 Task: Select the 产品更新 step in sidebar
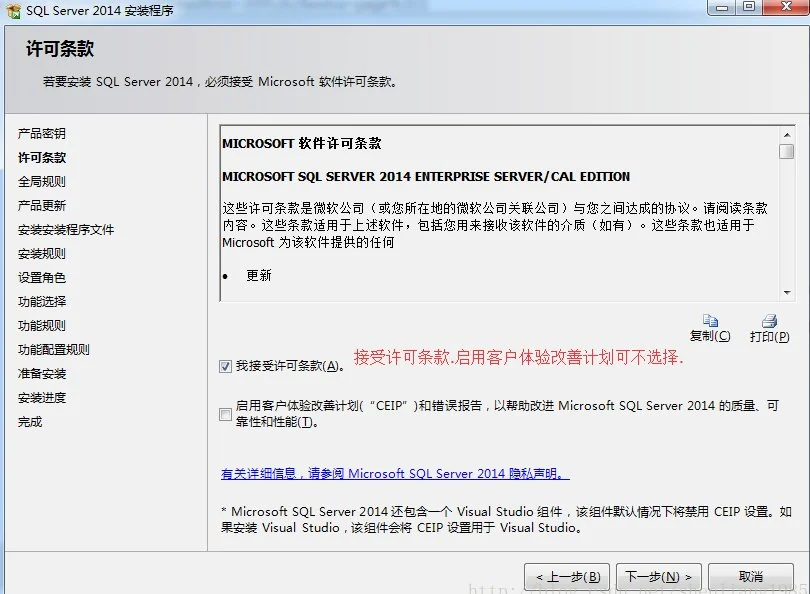[x=42, y=206]
